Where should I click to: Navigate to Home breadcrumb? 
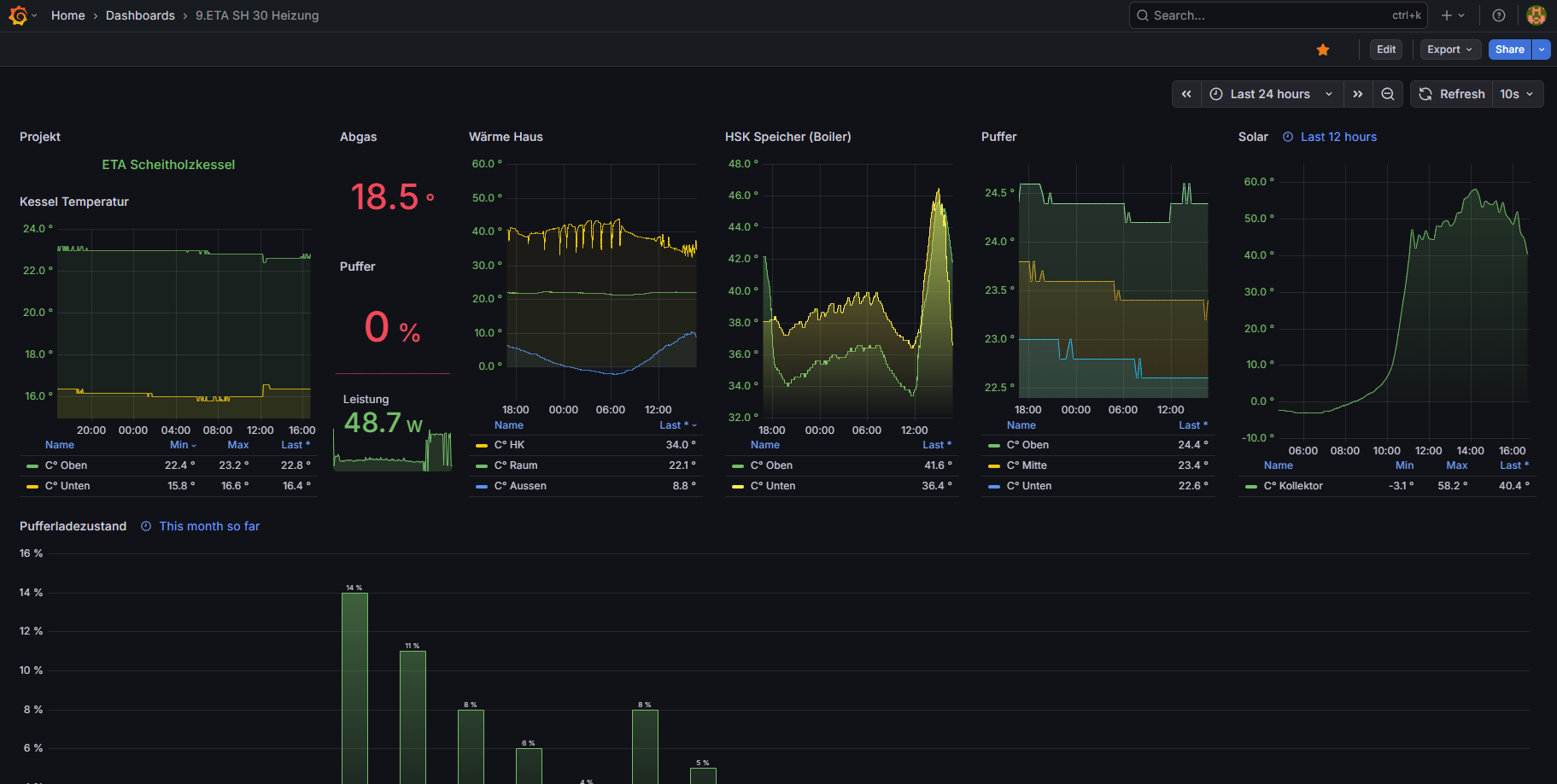pos(67,15)
